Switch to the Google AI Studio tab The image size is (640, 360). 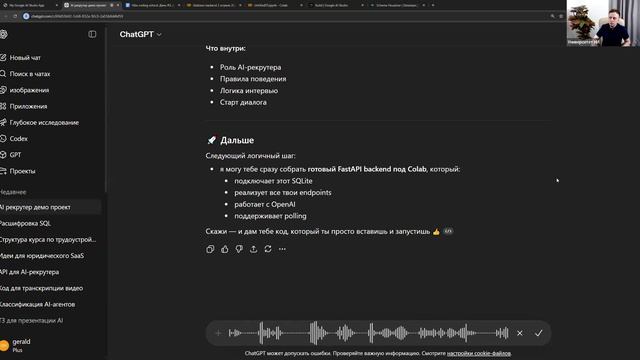(x=336, y=5)
